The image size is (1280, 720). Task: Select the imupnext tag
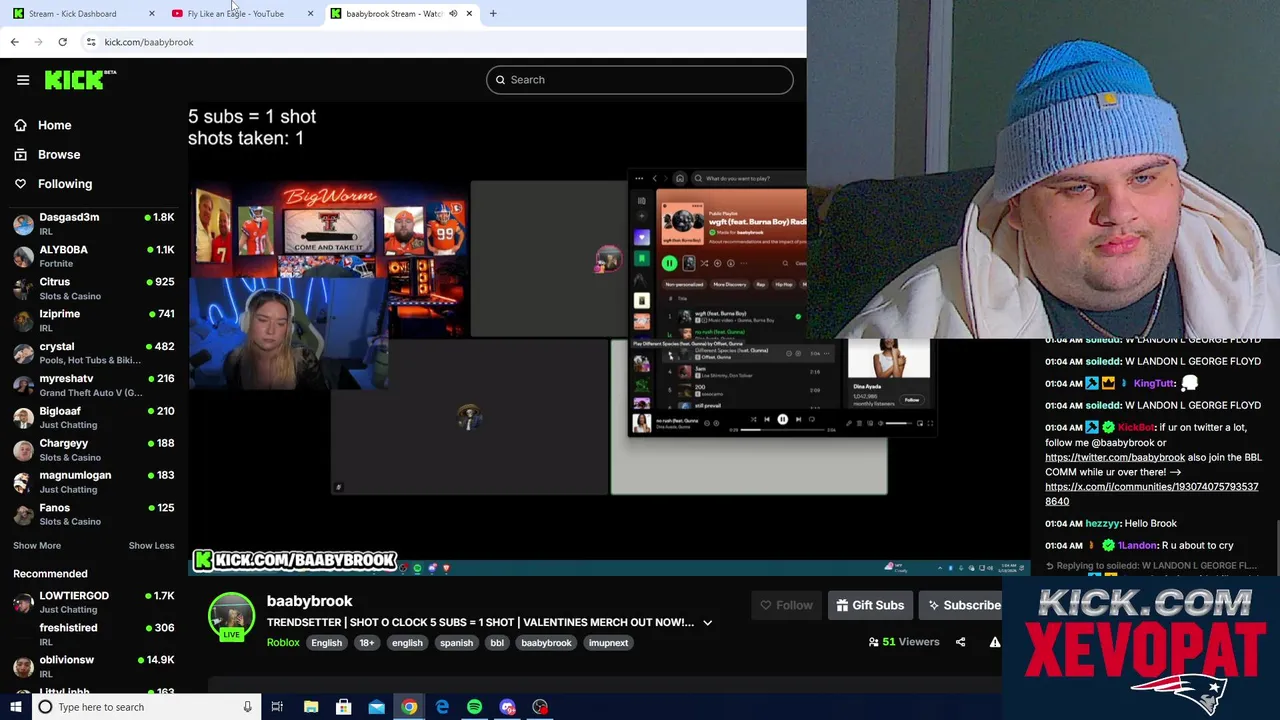tap(608, 643)
